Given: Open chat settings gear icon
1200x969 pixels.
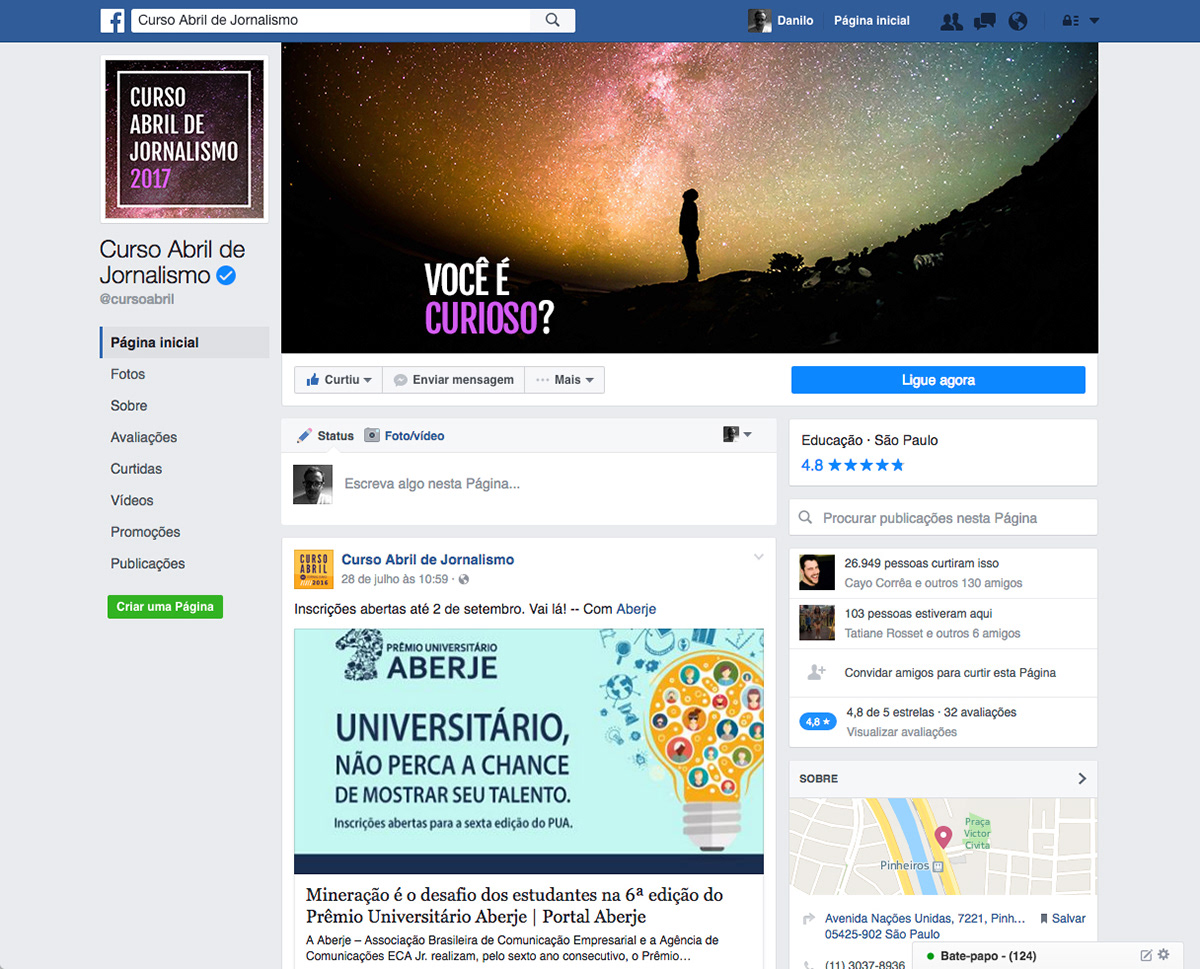Looking at the screenshot, I should [1163, 955].
